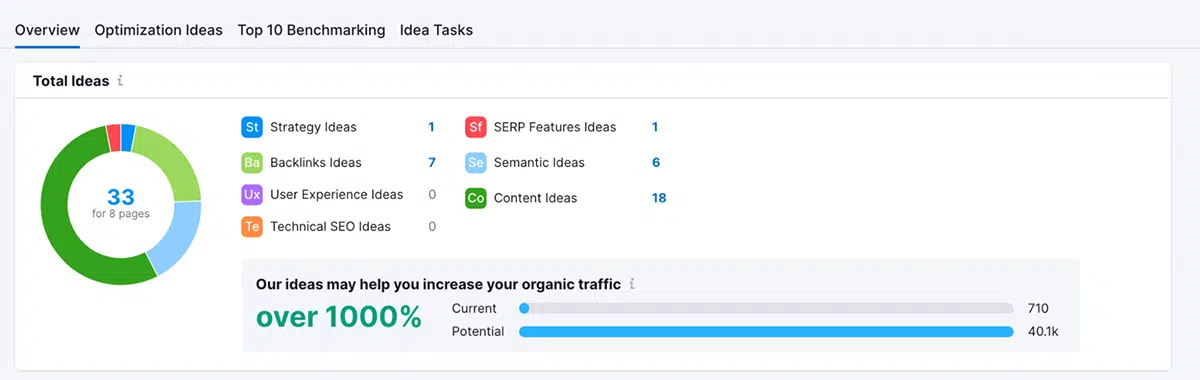Open the 7 Backlinks Ideas count link
The image size is (1200, 380).
click(432, 162)
